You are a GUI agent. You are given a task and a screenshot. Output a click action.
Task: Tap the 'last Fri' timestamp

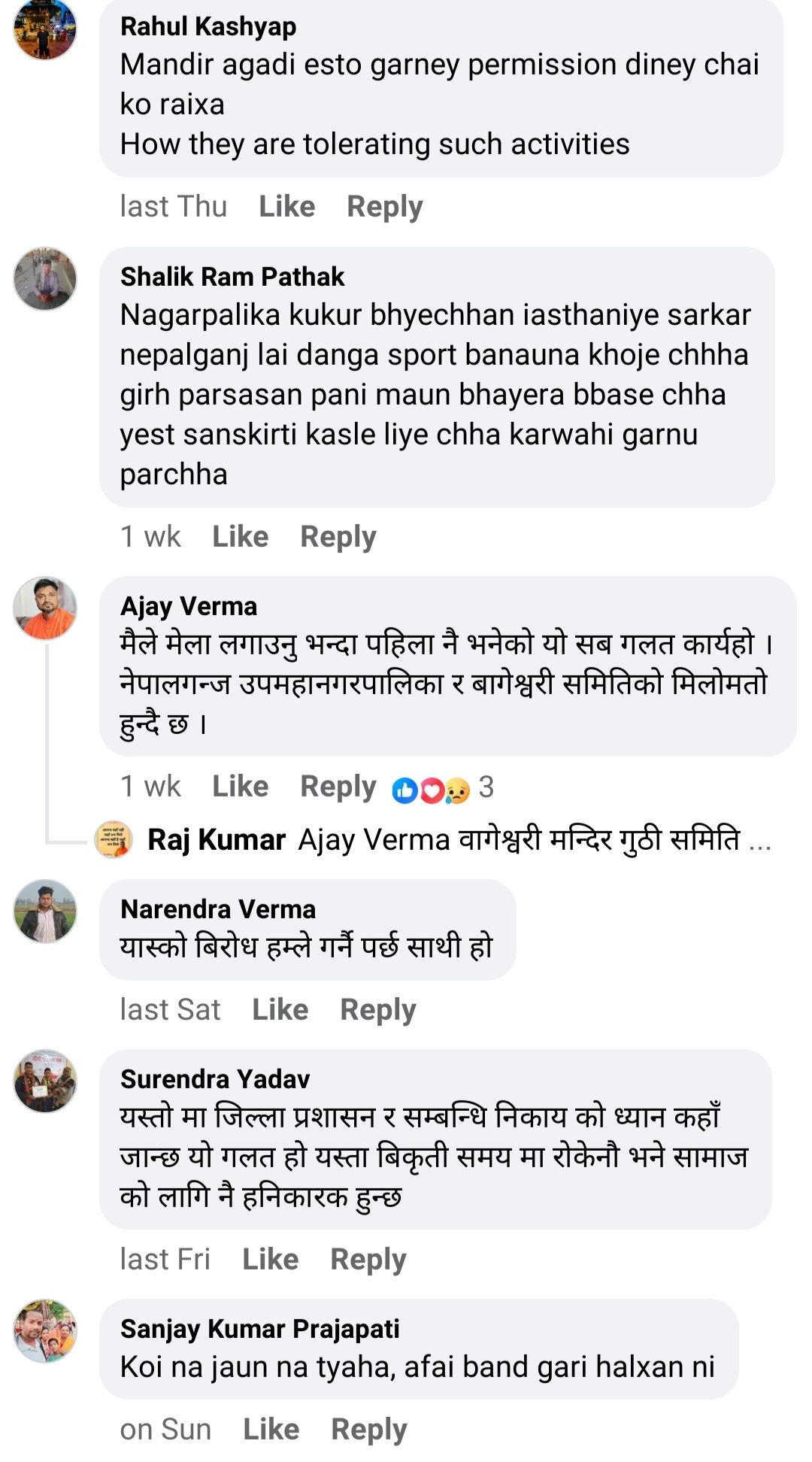point(165,1259)
